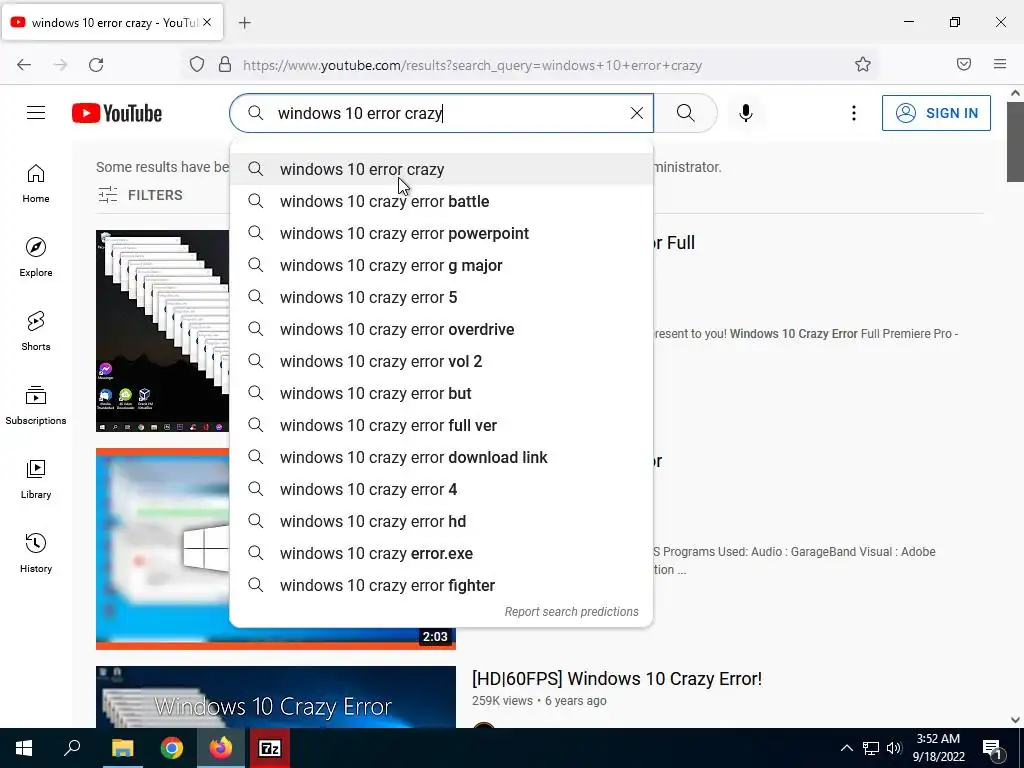Image resolution: width=1024 pixels, height=768 pixels.
Task: Open 'Windows 10 Crazy Error' third thumbnail
Action: [276, 697]
